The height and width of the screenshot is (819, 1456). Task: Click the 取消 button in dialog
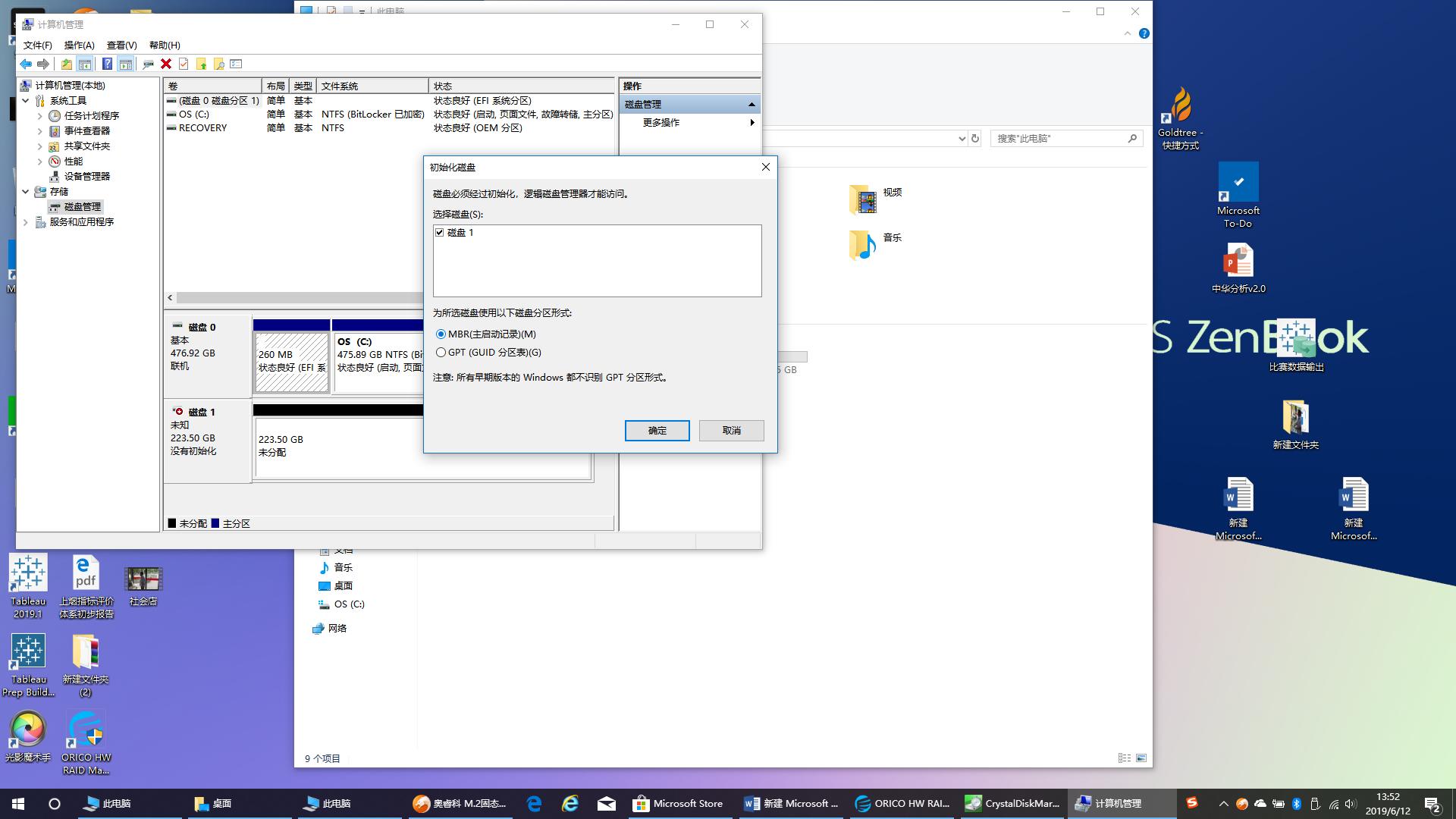coord(731,431)
